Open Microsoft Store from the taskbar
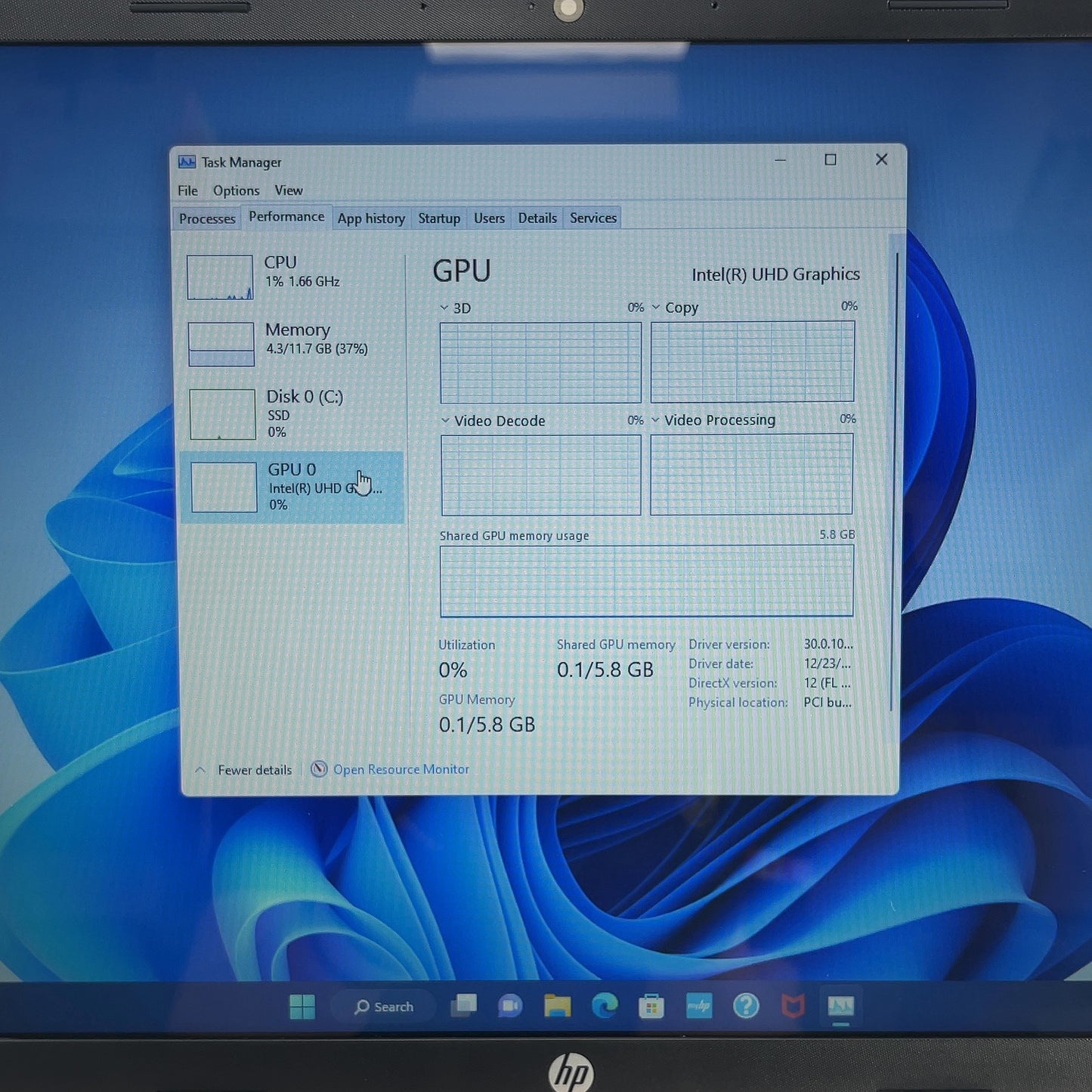The width and height of the screenshot is (1092, 1092). (x=651, y=1006)
